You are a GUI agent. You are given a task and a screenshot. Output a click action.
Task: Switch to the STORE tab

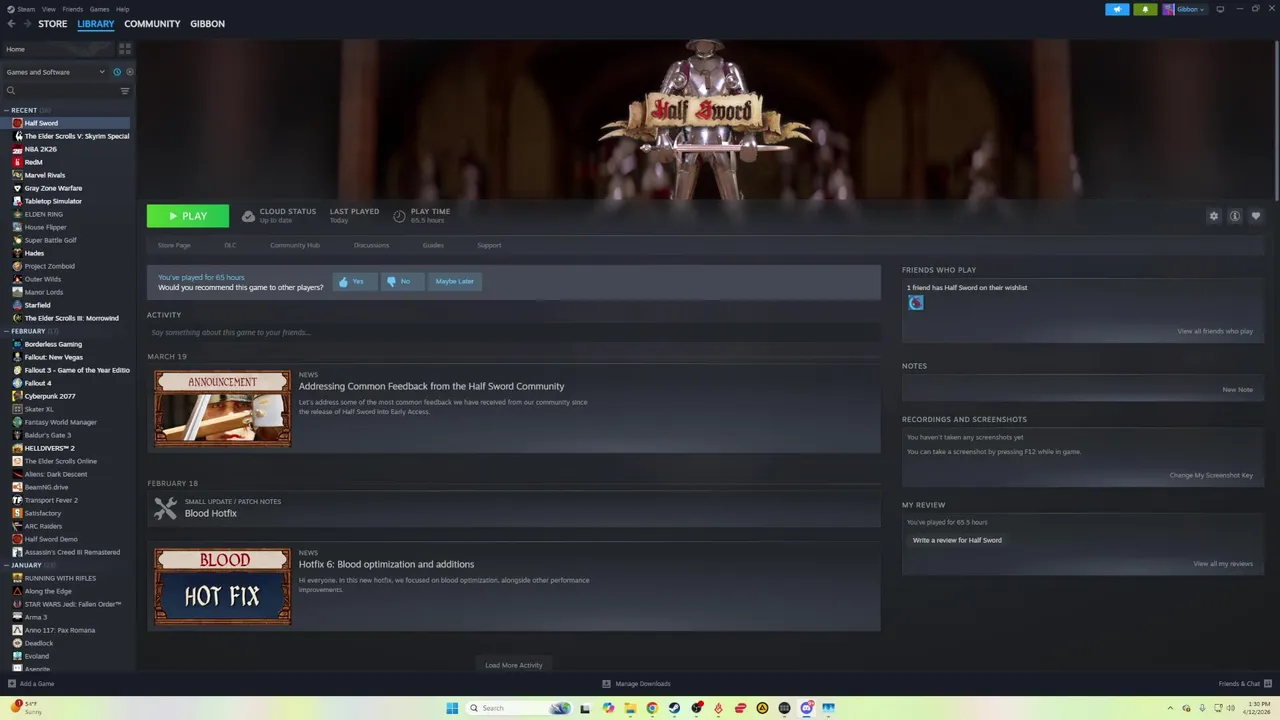point(53,24)
